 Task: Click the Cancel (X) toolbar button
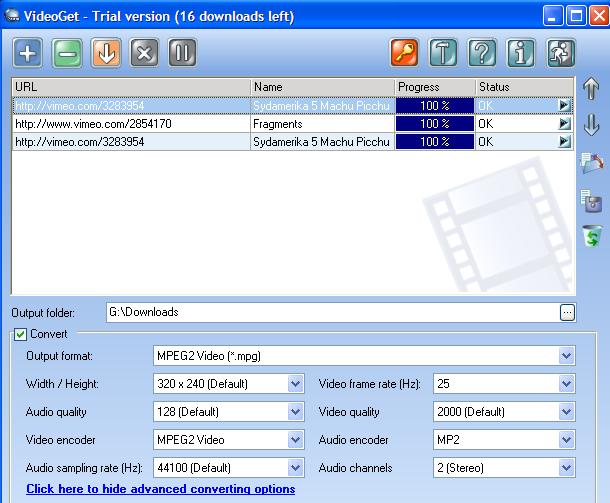[144, 53]
